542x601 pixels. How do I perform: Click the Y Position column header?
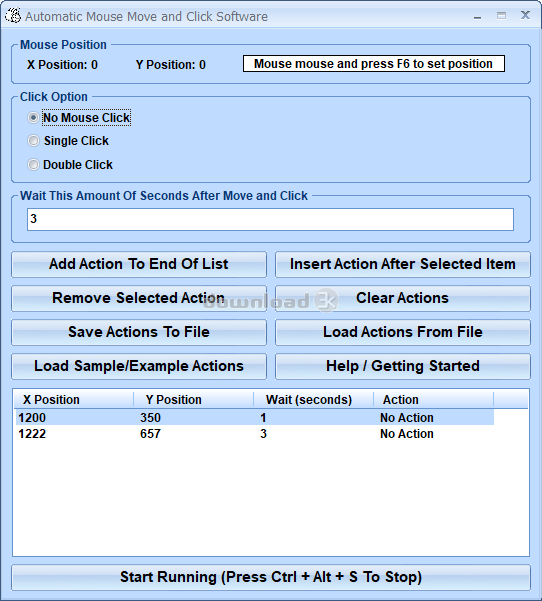[194, 399]
